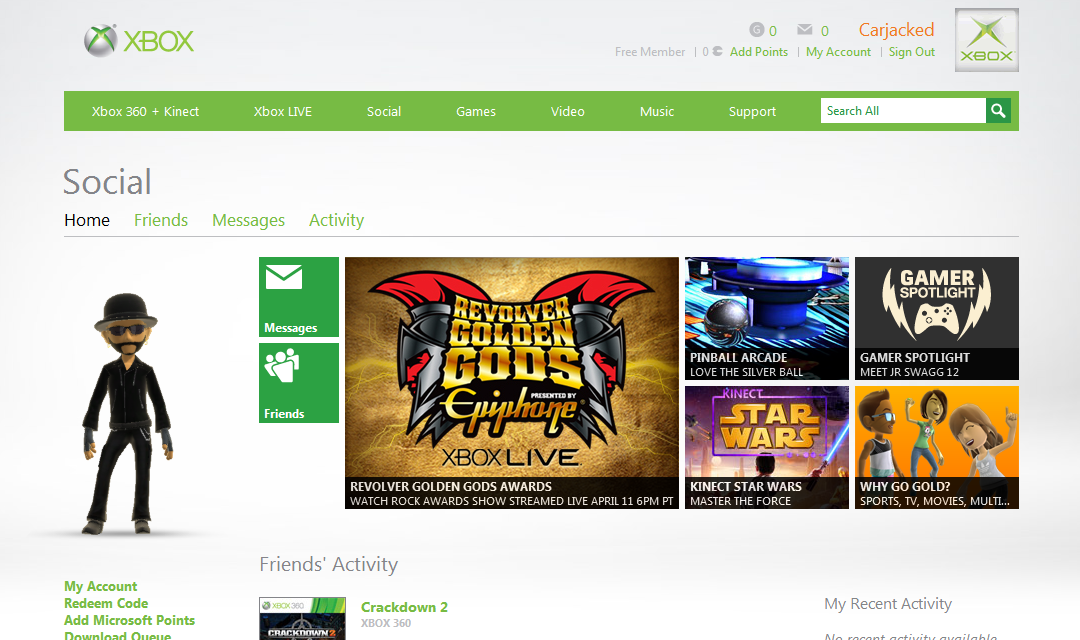
Task: Open the Social menu in navbar
Action: click(x=384, y=112)
